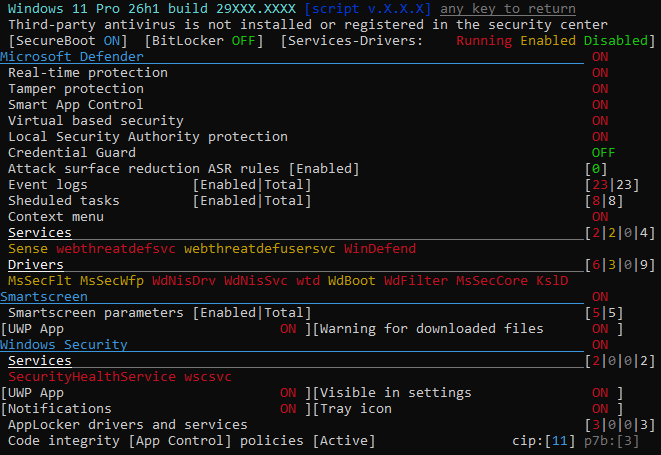This screenshot has width=661, height=455.
Task: Click the AppLocker count [3|0|0|3]
Action: point(620,425)
